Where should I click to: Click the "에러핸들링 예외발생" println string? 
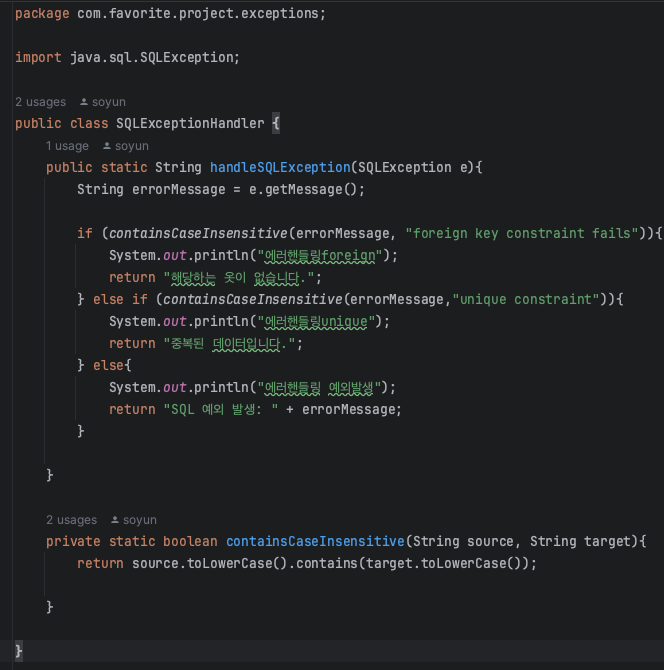pos(319,388)
